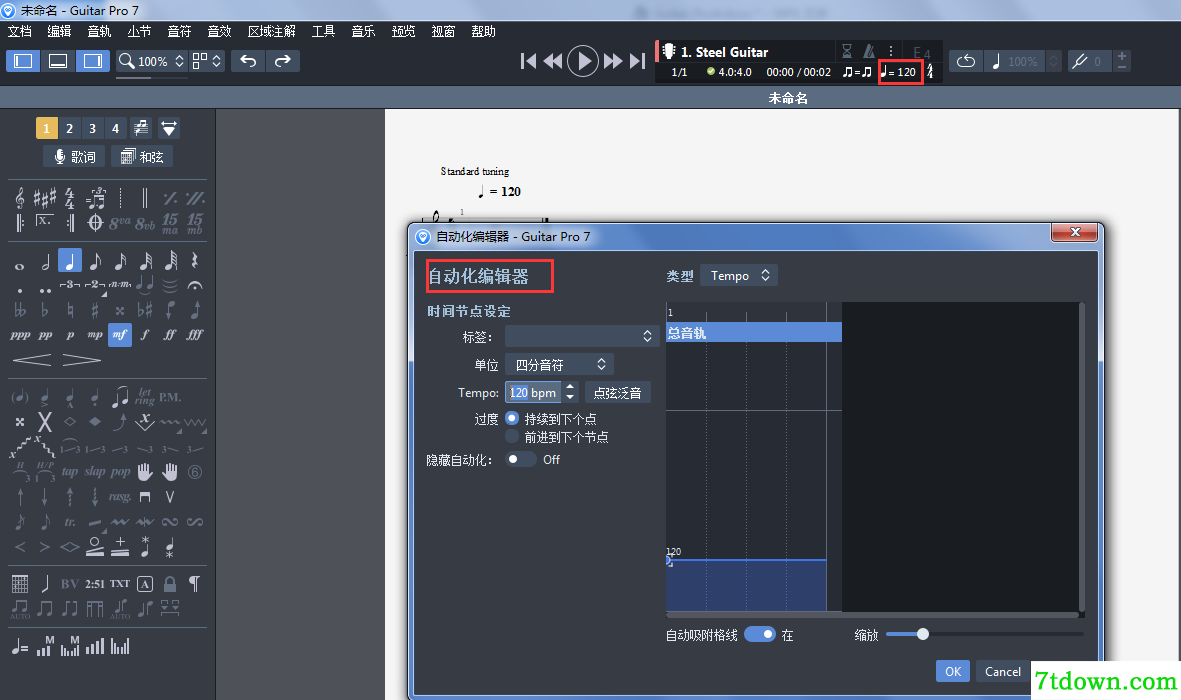Viewport: 1181px width, 700px height.
Task: Toggle the count-in hourglass icon
Action: pyautogui.click(x=847, y=51)
